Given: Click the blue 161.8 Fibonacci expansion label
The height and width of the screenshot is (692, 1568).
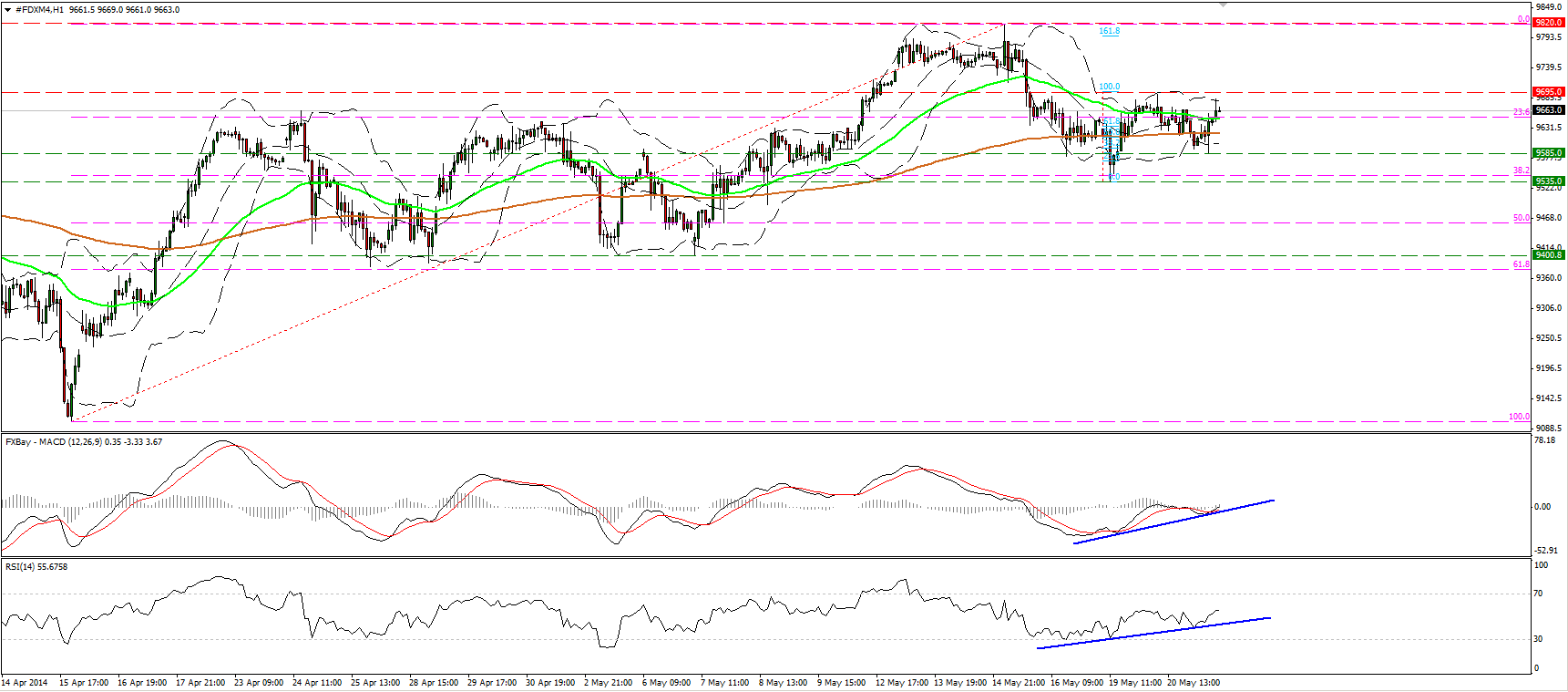Looking at the screenshot, I should 1109,31.
